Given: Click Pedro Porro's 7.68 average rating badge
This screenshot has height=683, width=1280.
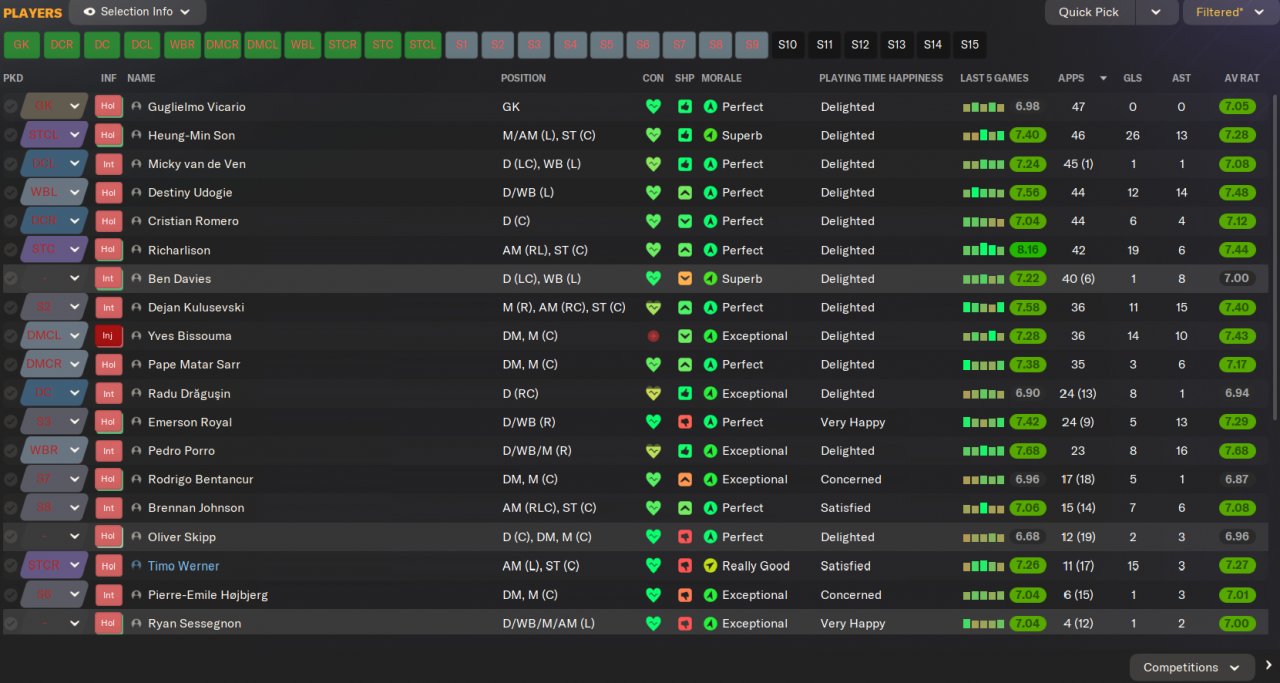Looking at the screenshot, I should [x=1238, y=451].
